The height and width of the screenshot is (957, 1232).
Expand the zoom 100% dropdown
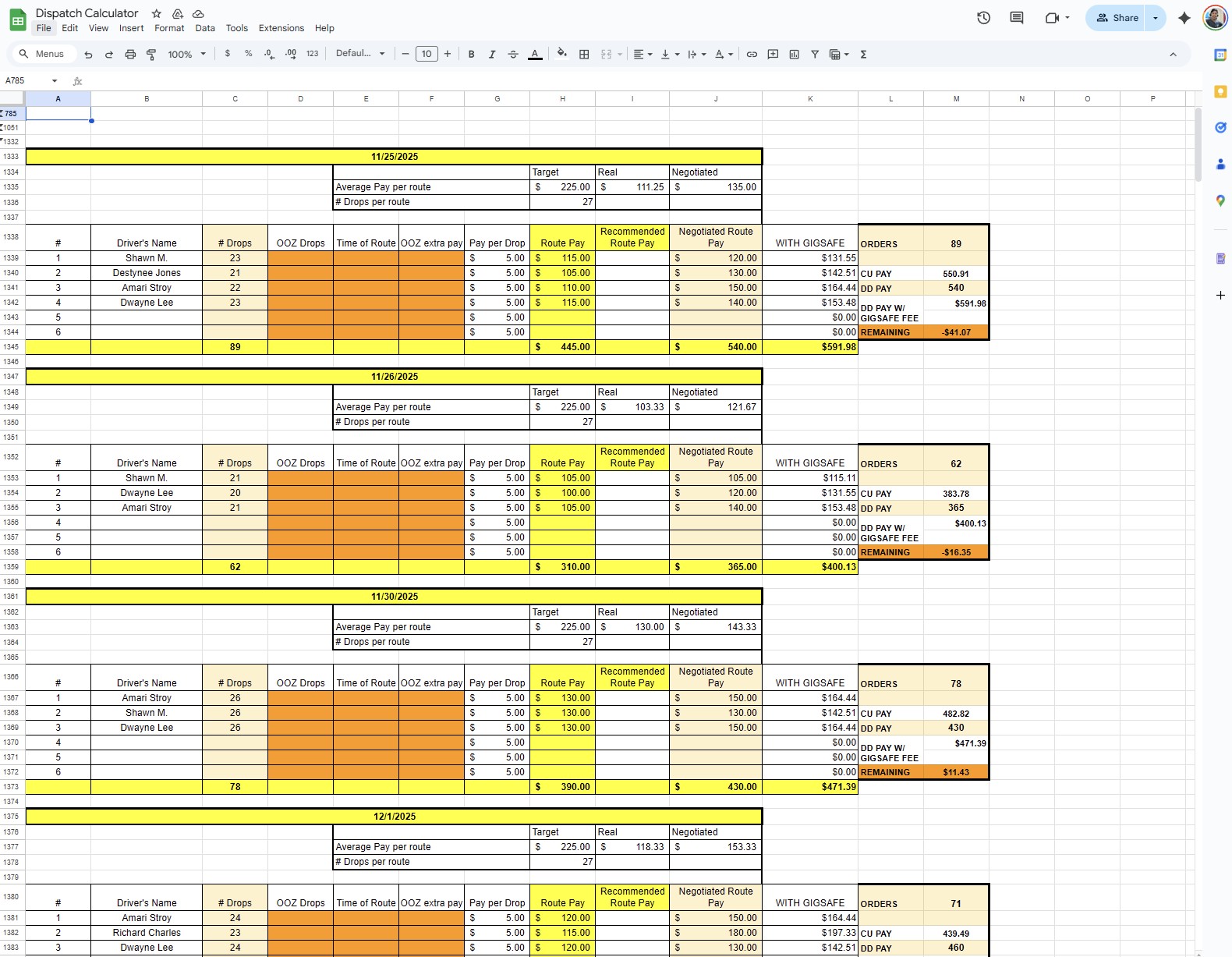(x=187, y=55)
